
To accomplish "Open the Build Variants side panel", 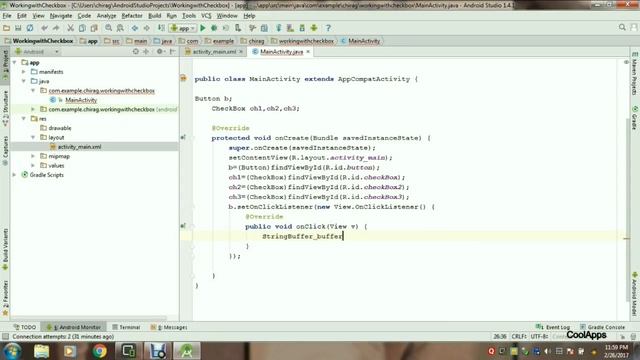I will pyautogui.click(x=5, y=249).
